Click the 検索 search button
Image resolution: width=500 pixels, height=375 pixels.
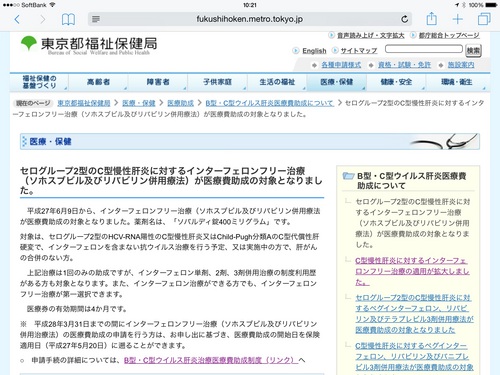[473, 50]
